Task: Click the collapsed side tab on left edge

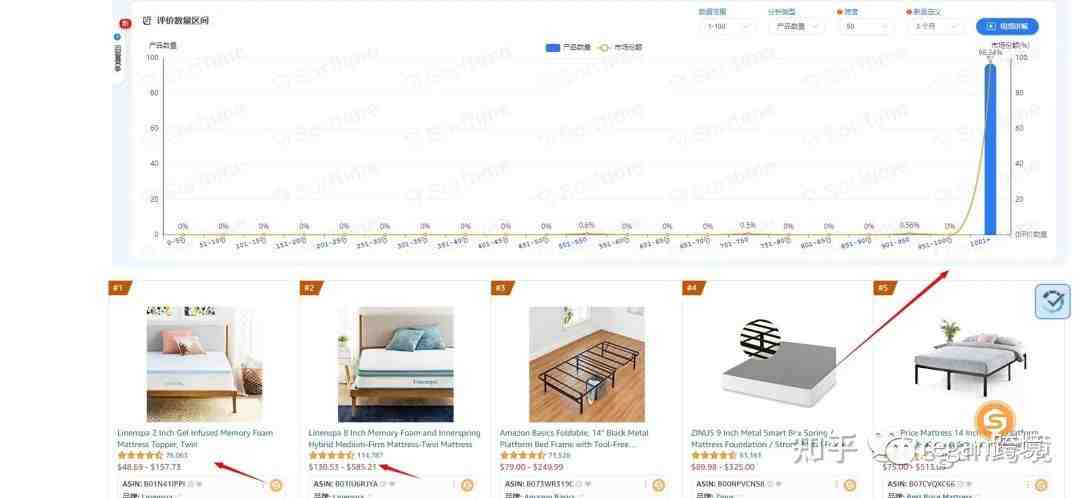Action: click(118, 50)
